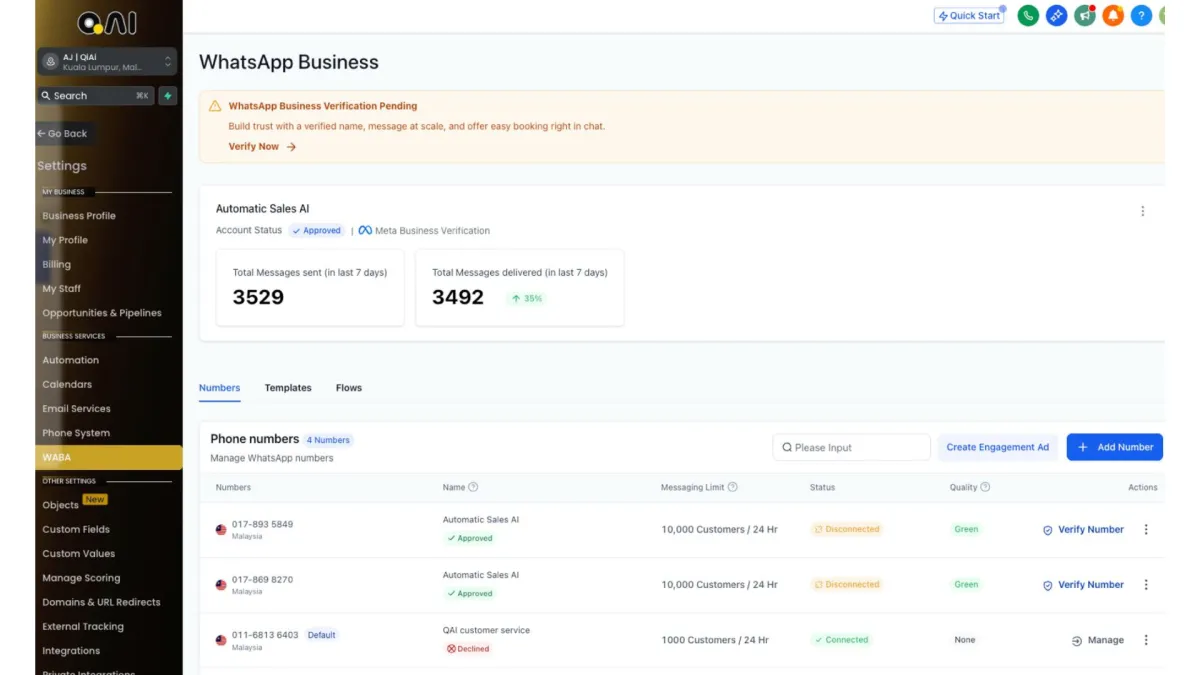Open the Automatic Sales AI account options menu
Image resolution: width=1200 pixels, height=675 pixels.
click(x=1143, y=211)
